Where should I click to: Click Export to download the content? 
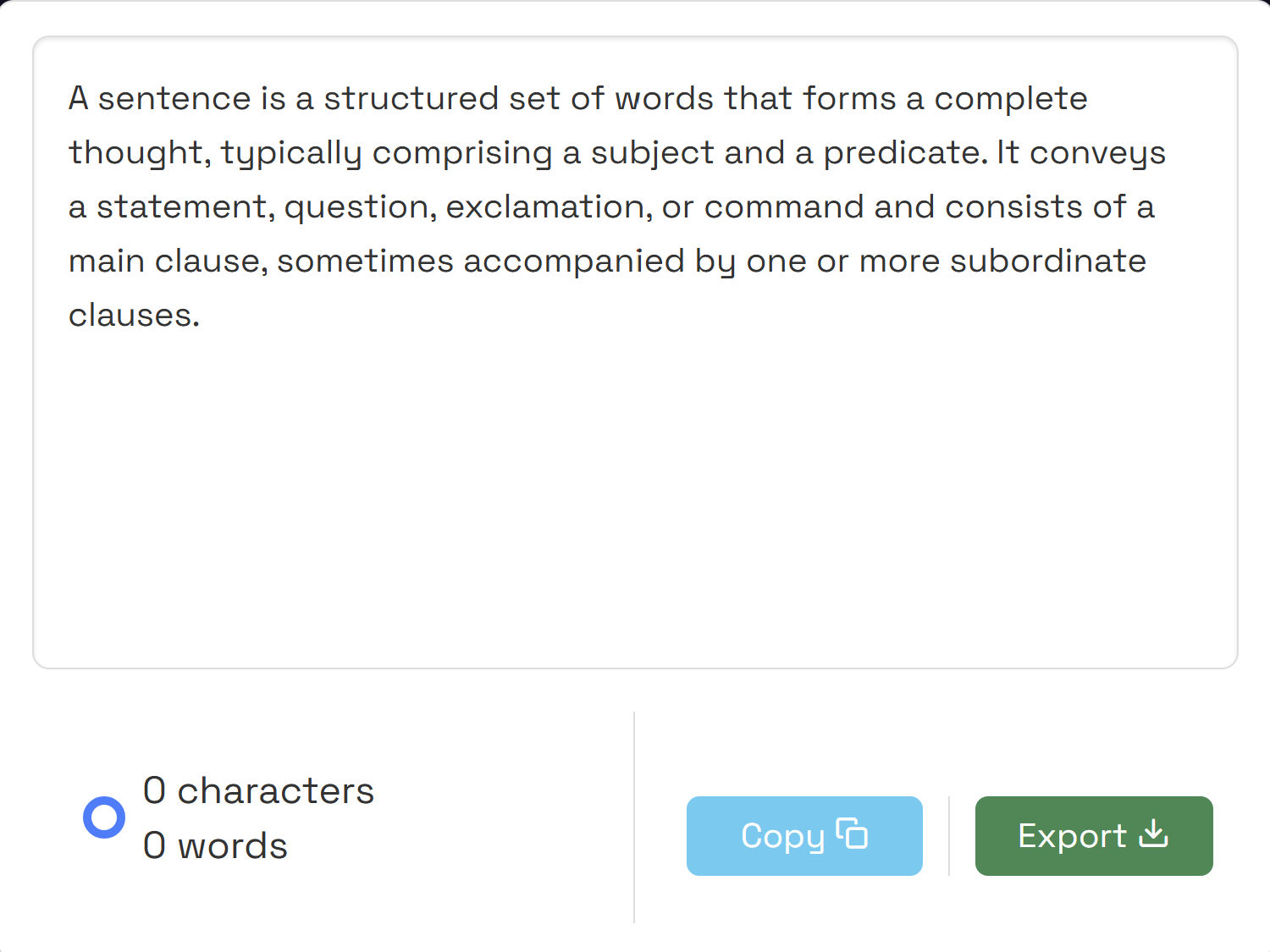(x=1093, y=835)
